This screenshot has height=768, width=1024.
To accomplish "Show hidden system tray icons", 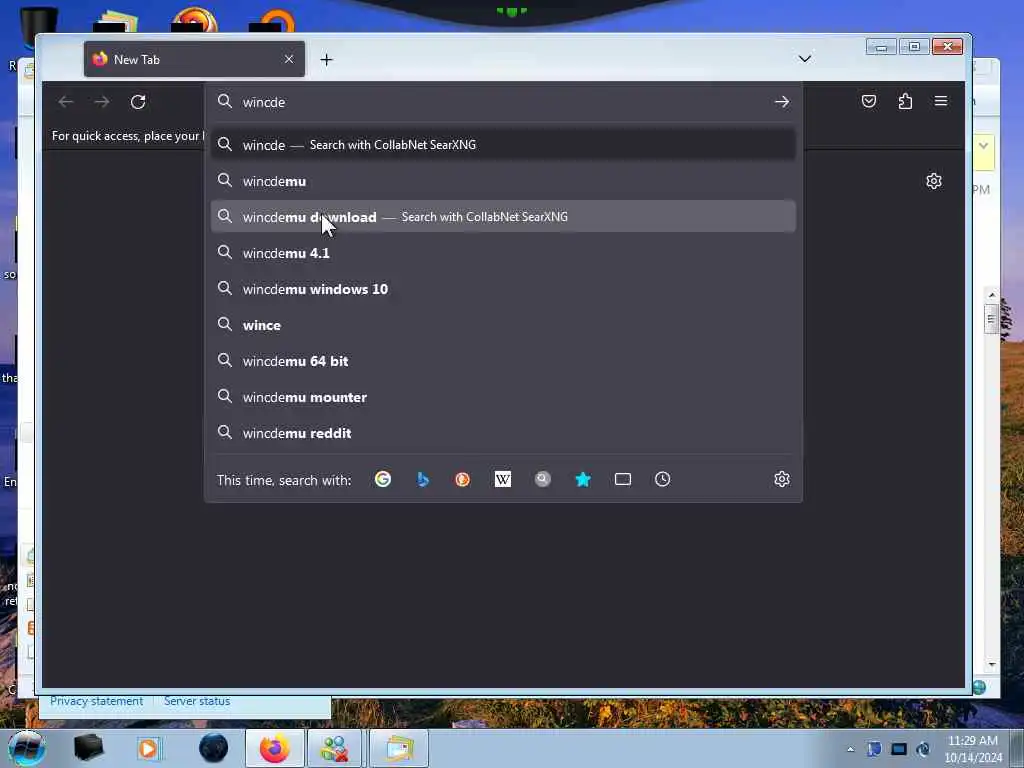I will tap(850, 749).
